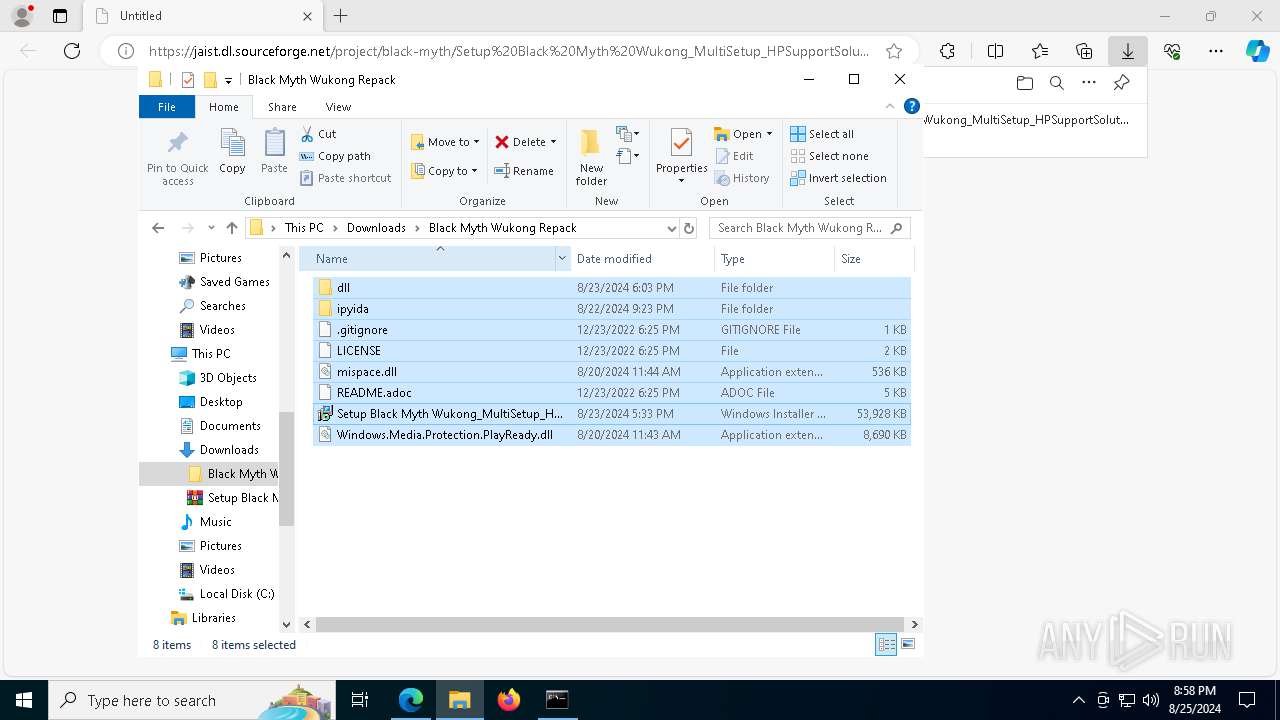Go up one folder level arrow
This screenshot has height=720, width=1280.
(232, 228)
